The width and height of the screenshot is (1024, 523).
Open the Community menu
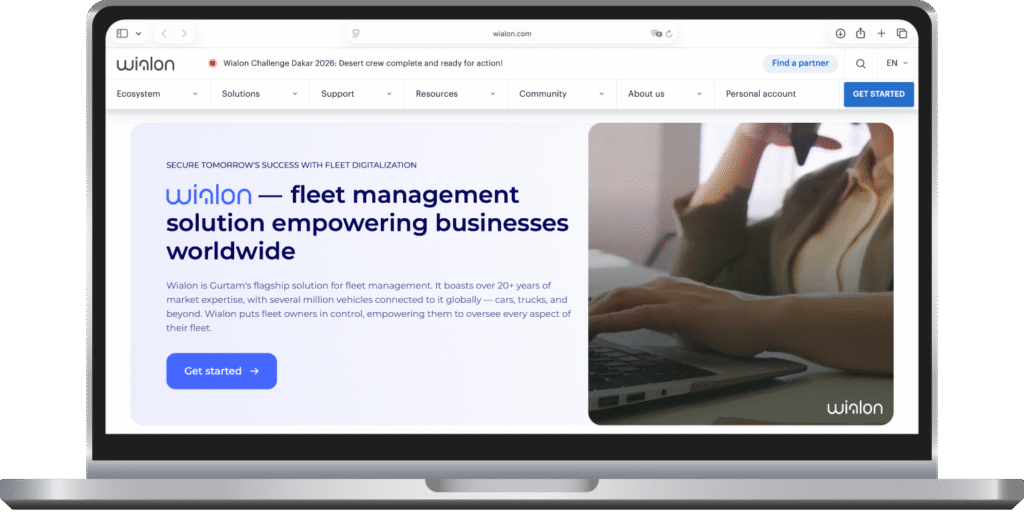[561, 94]
